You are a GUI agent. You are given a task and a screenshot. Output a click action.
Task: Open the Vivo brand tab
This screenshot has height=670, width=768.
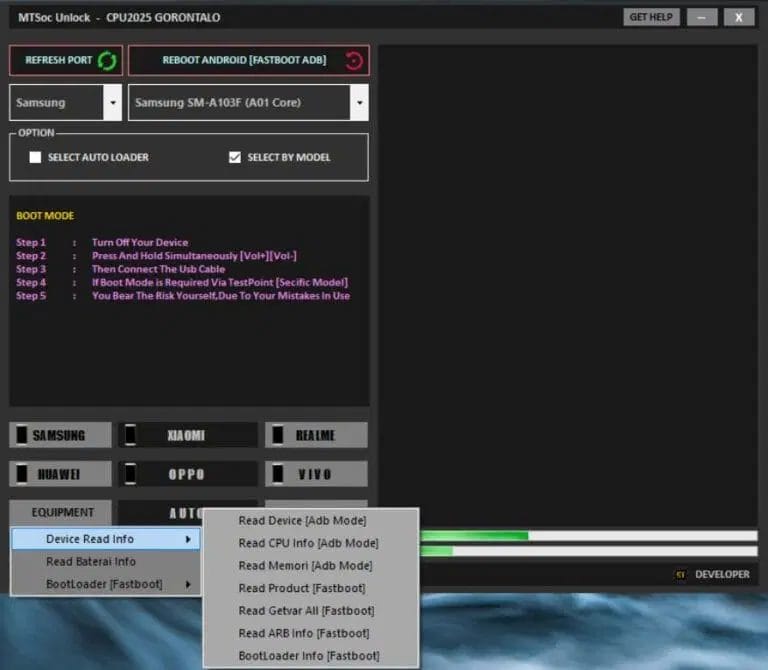pyautogui.click(x=316, y=474)
